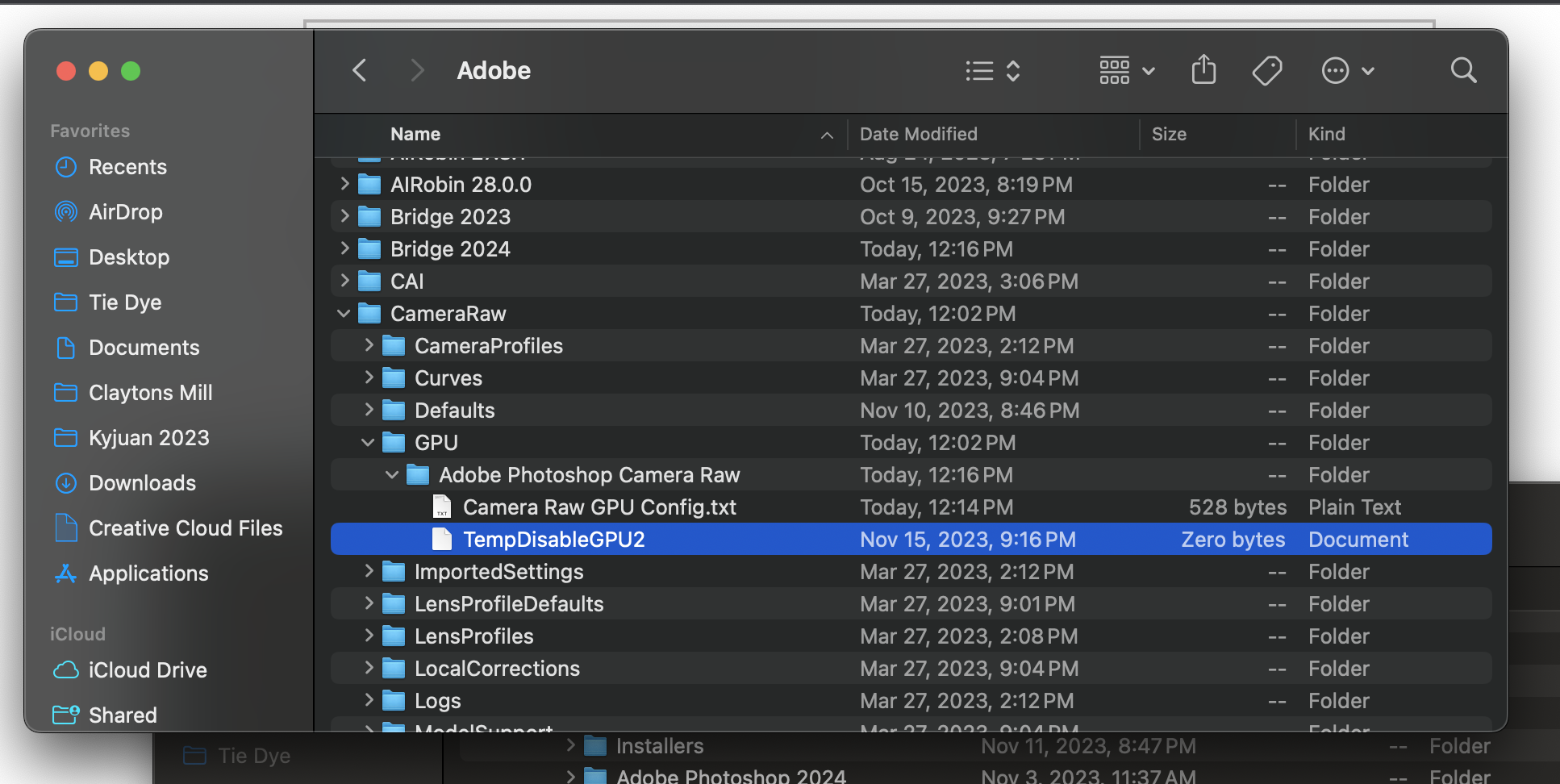This screenshot has width=1560, height=784.
Task: Collapse the Adobe Photoshop Camera Raw folder
Action: (392, 474)
